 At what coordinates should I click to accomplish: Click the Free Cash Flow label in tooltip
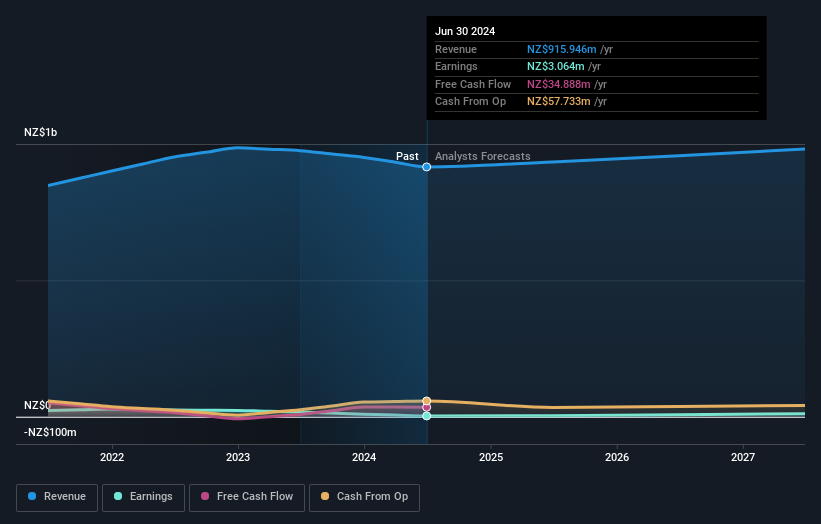point(473,84)
